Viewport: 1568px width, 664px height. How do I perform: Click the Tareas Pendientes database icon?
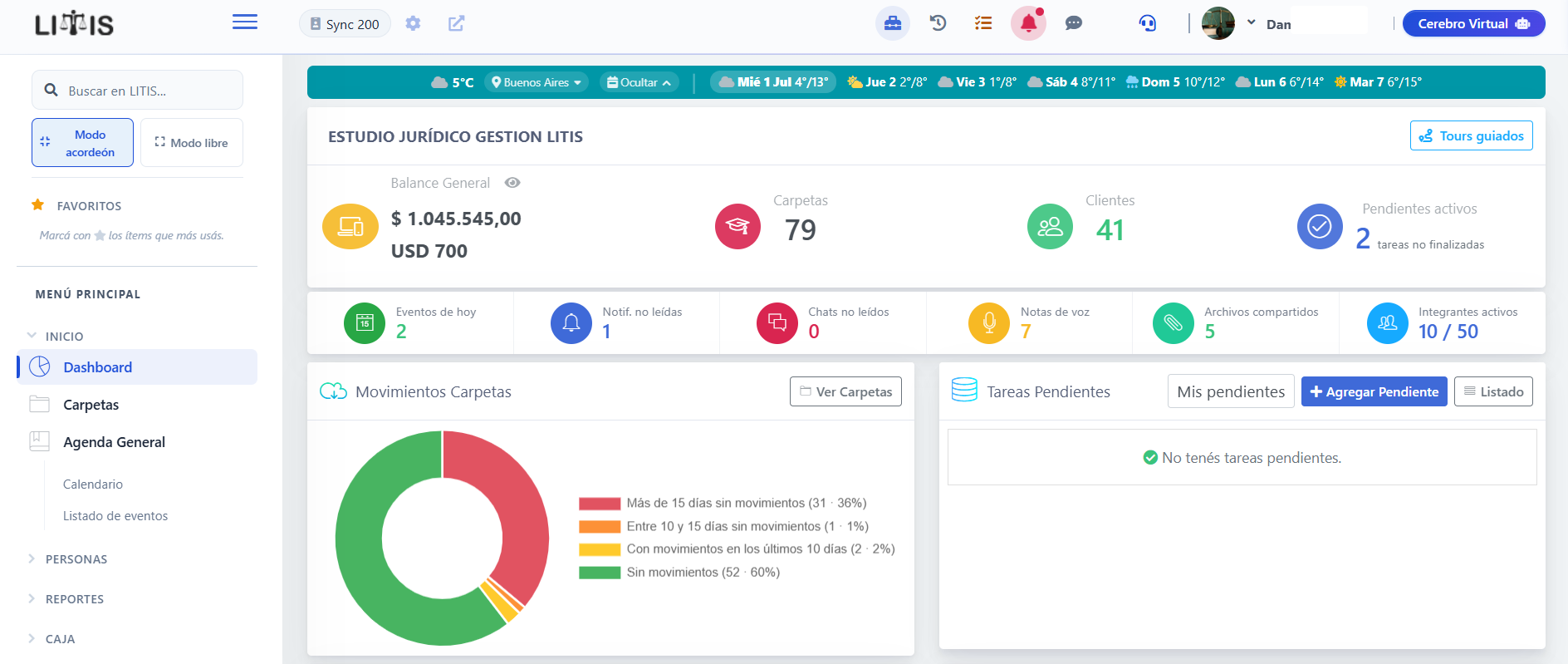(x=964, y=390)
